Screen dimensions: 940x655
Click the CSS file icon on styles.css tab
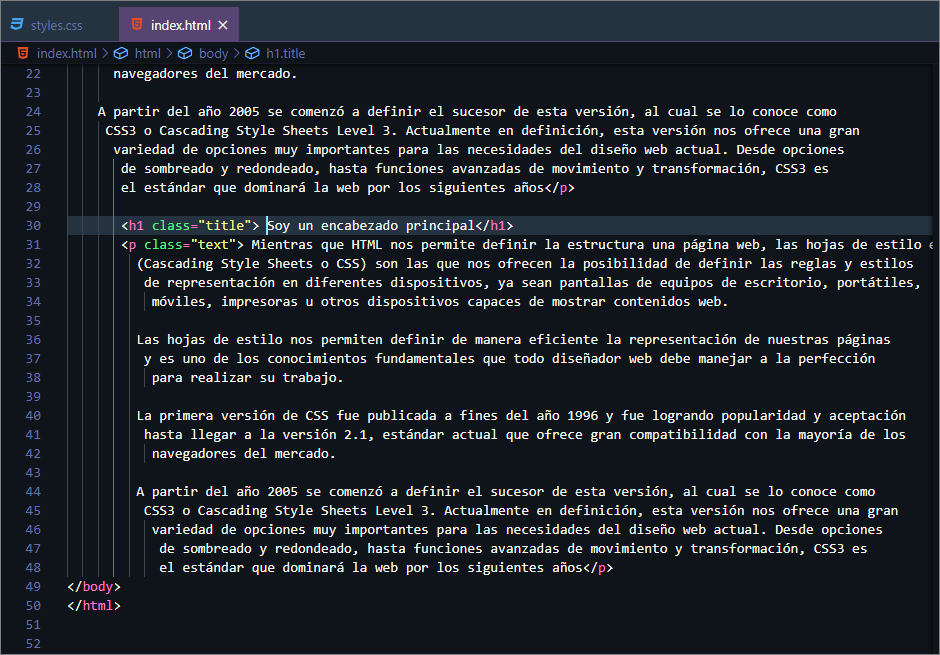coord(17,25)
